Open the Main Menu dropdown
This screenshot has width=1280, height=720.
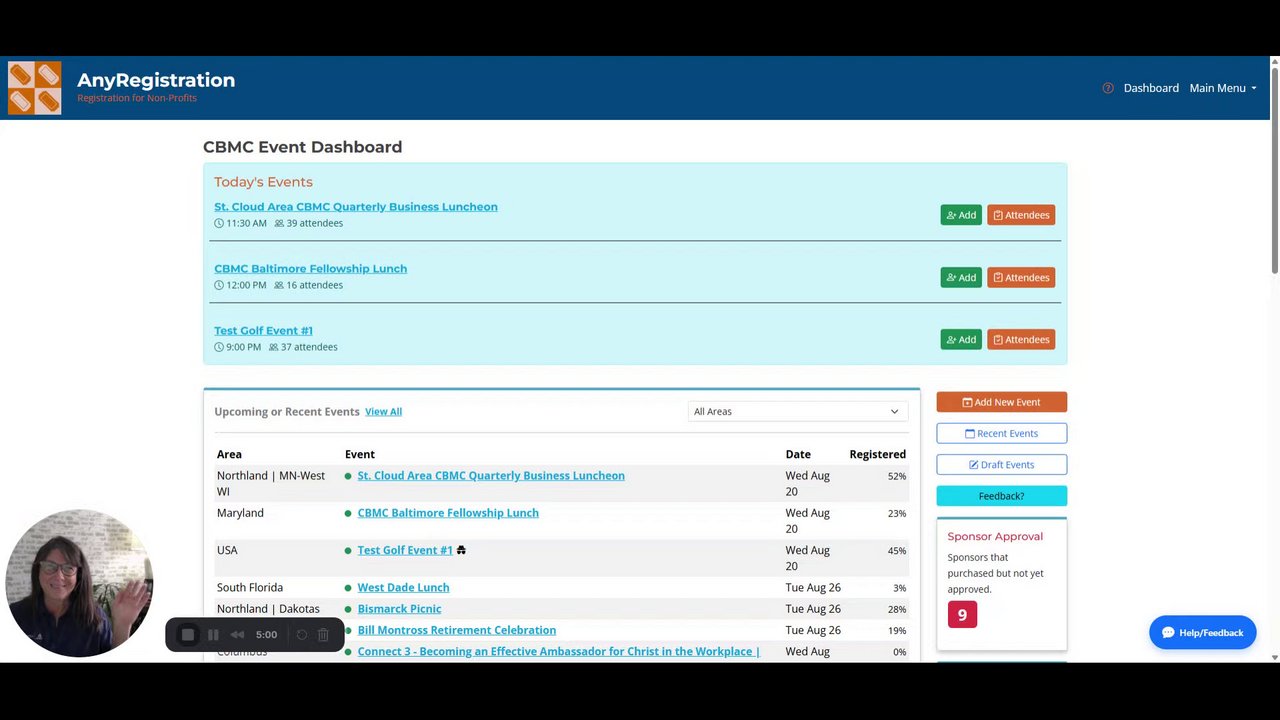click(1223, 88)
